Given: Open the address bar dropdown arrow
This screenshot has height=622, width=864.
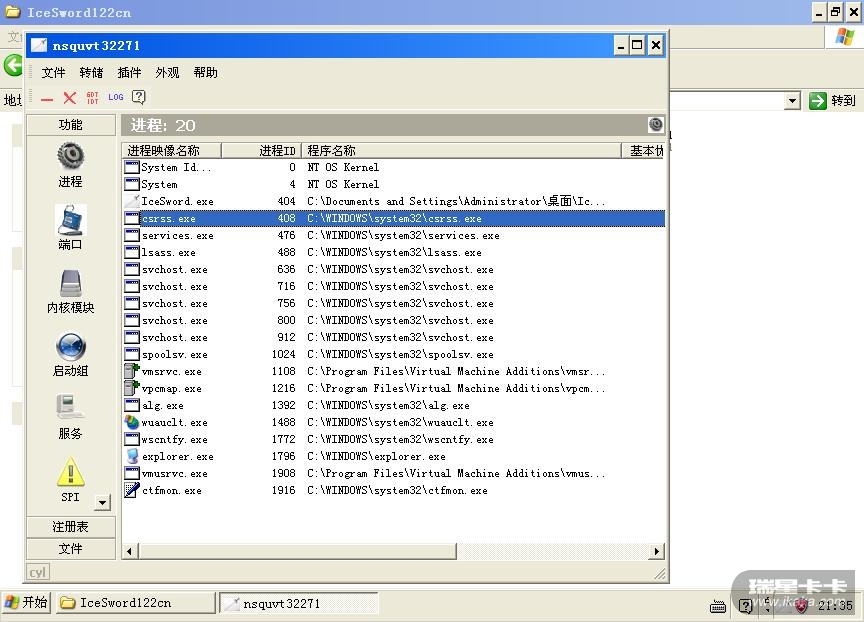Looking at the screenshot, I should [792, 101].
